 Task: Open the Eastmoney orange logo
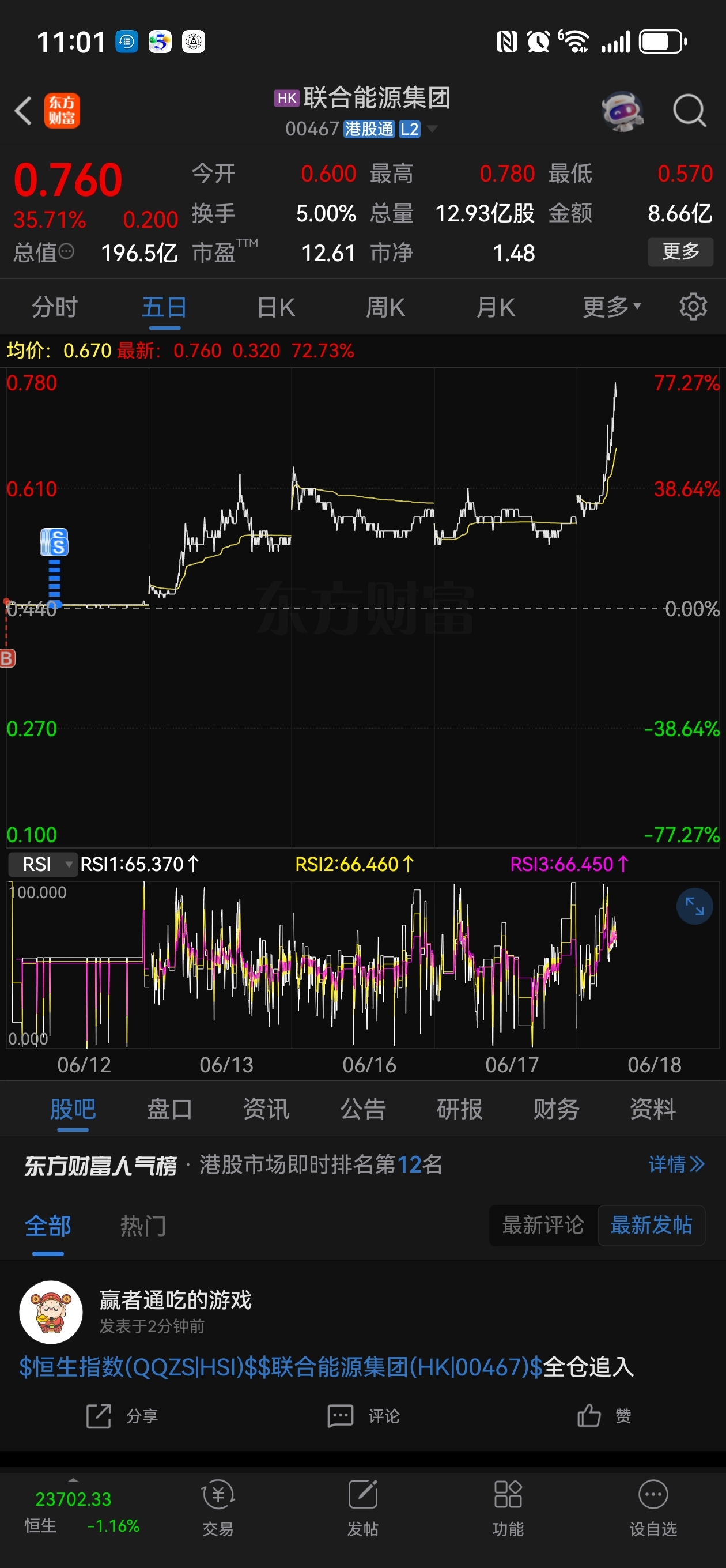click(62, 111)
